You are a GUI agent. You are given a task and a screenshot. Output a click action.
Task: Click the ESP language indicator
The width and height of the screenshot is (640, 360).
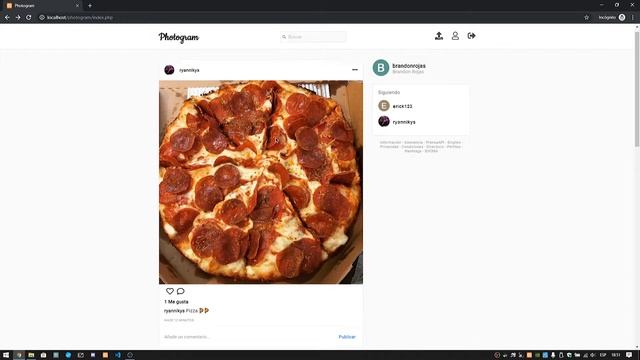pyautogui.click(x=603, y=355)
